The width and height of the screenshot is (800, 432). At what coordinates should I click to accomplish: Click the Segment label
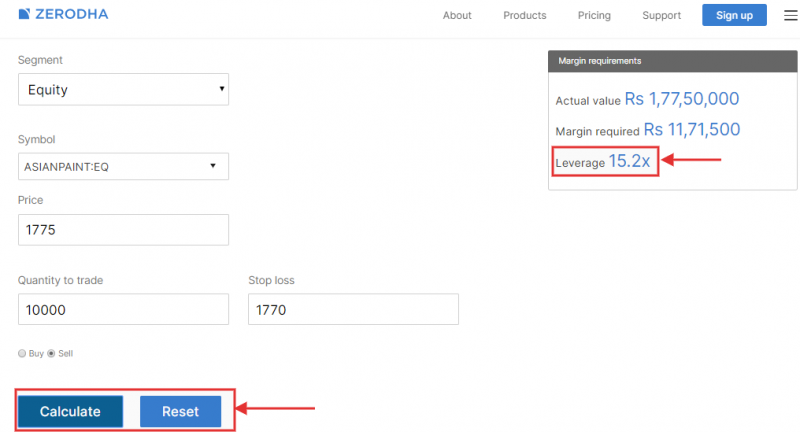(40, 60)
